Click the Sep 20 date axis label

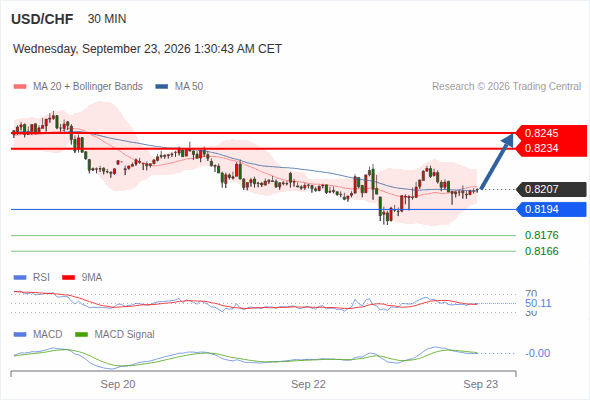118,384
